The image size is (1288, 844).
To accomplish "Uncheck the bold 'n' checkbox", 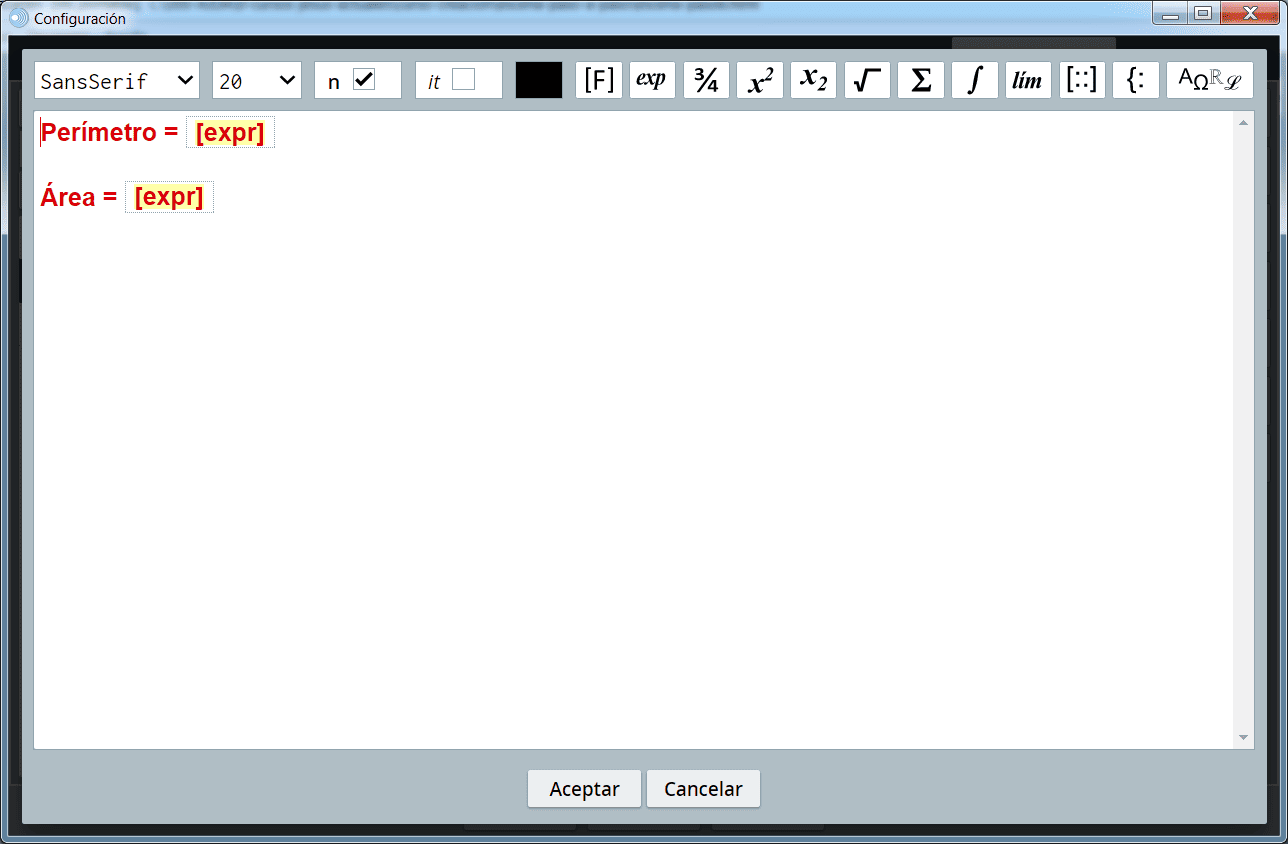I will tap(364, 80).
